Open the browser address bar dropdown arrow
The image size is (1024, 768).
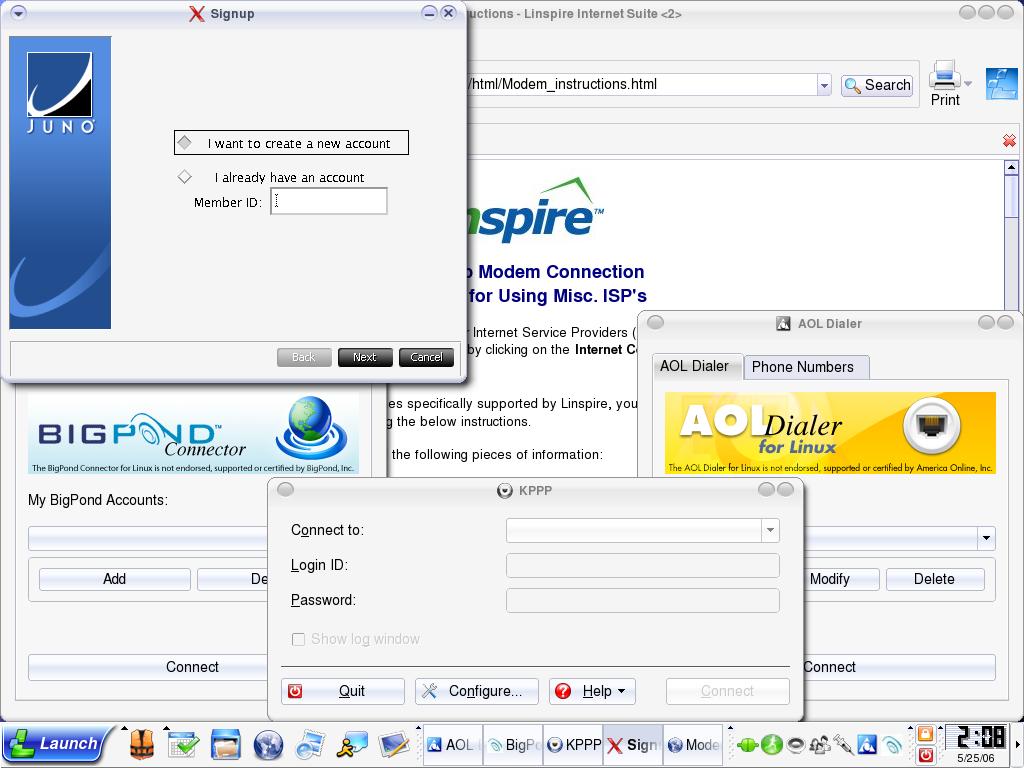coord(824,85)
